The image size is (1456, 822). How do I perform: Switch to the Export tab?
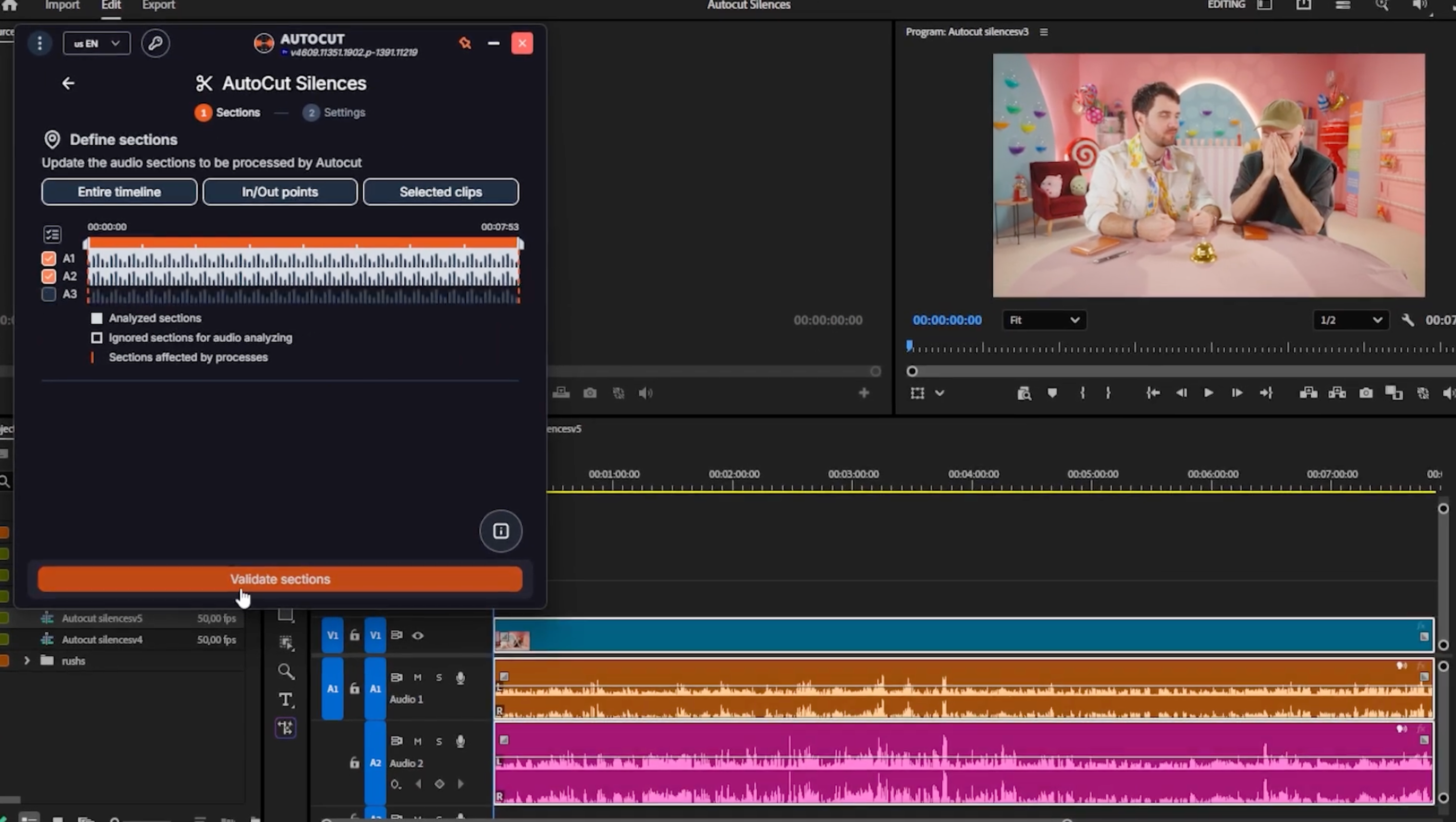coord(158,5)
